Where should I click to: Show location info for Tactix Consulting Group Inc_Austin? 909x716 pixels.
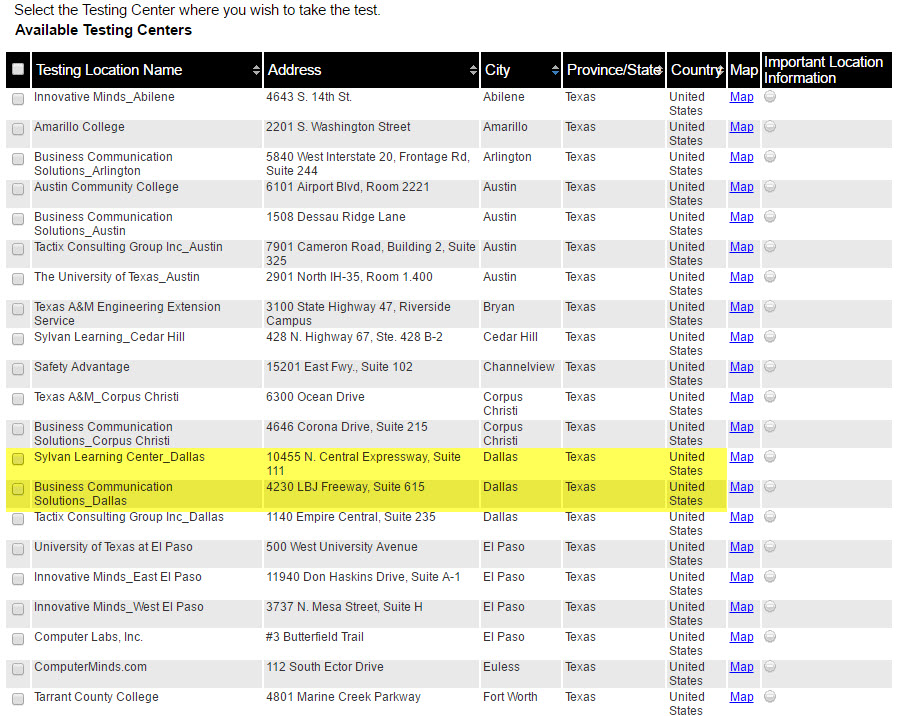(770, 246)
